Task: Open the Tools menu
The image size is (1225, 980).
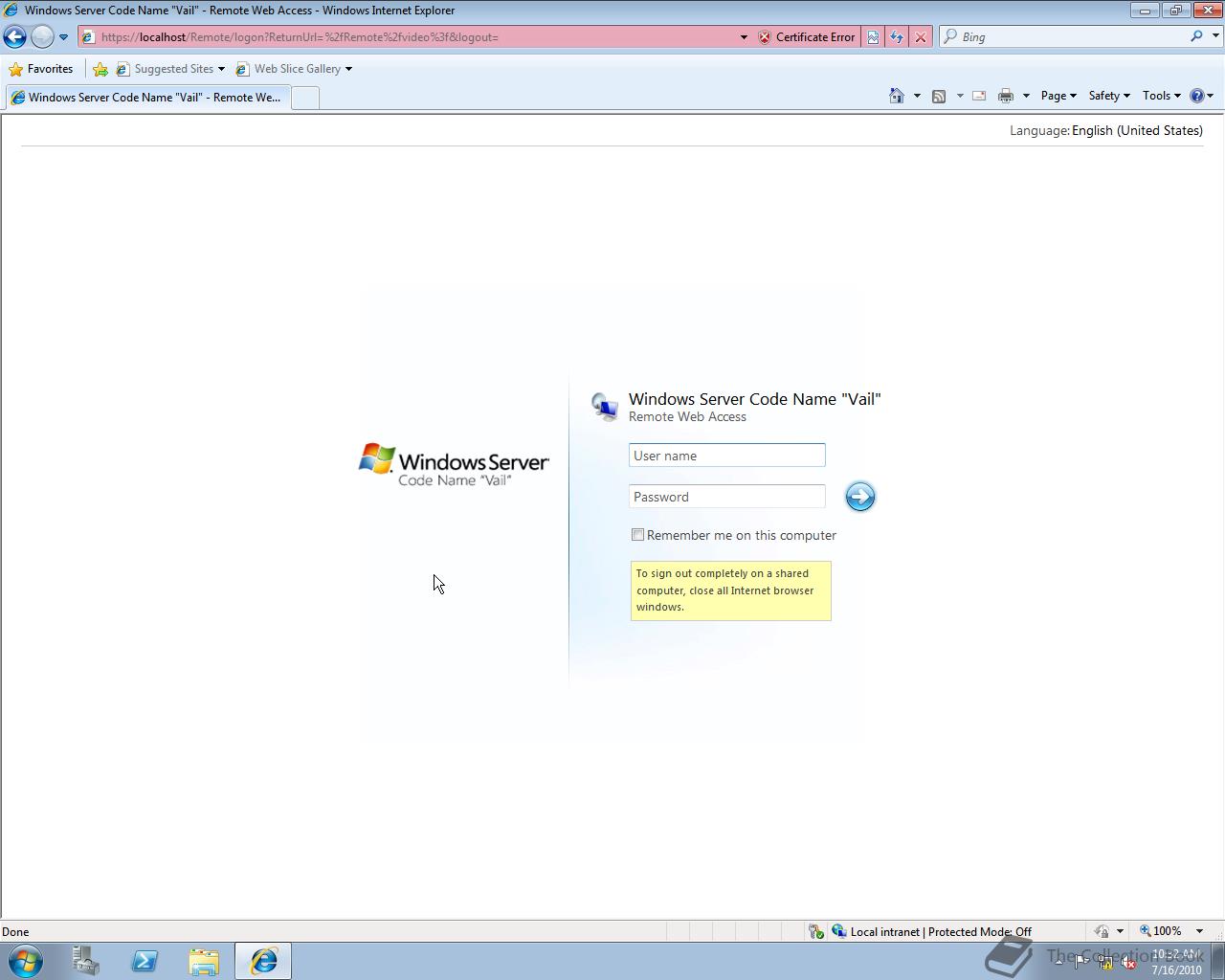Action: 1162,96
